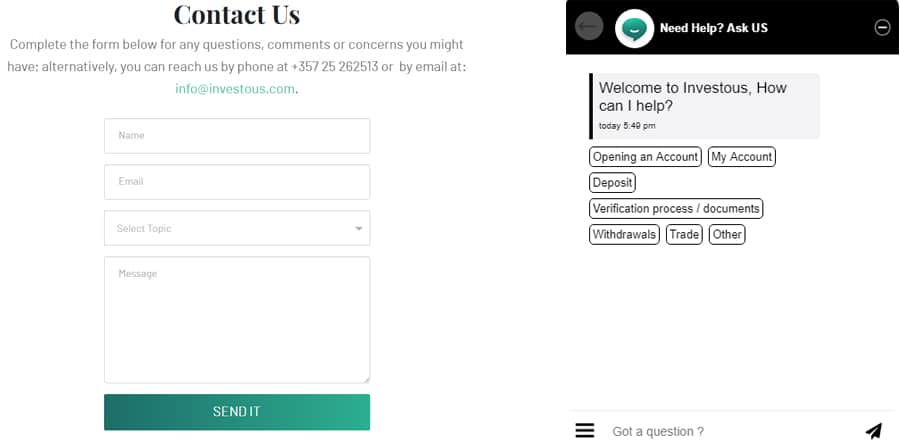The height and width of the screenshot is (446, 900).
Task: Click the Message box resize handle
Action: tap(365, 378)
